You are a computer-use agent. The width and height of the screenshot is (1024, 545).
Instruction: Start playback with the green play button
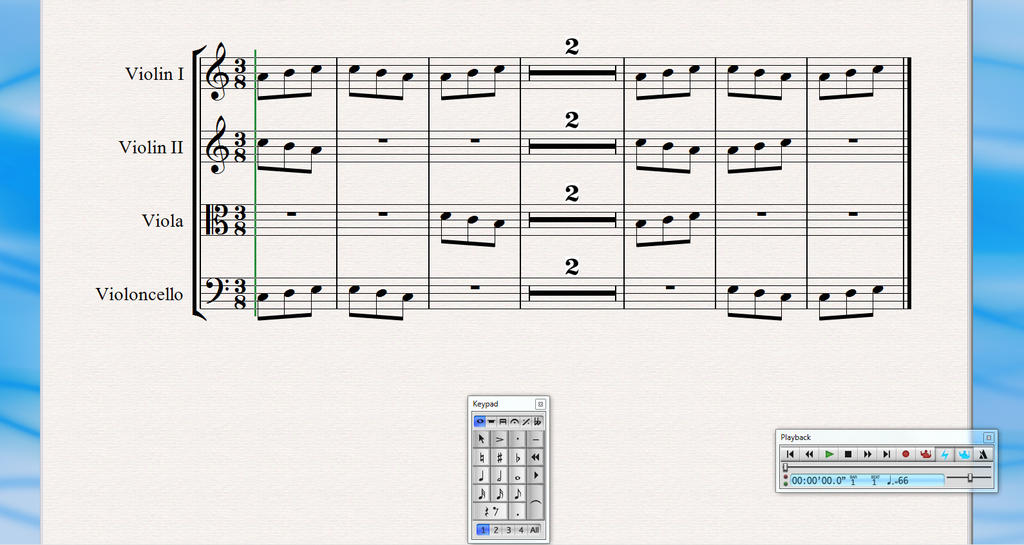coord(829,454)
